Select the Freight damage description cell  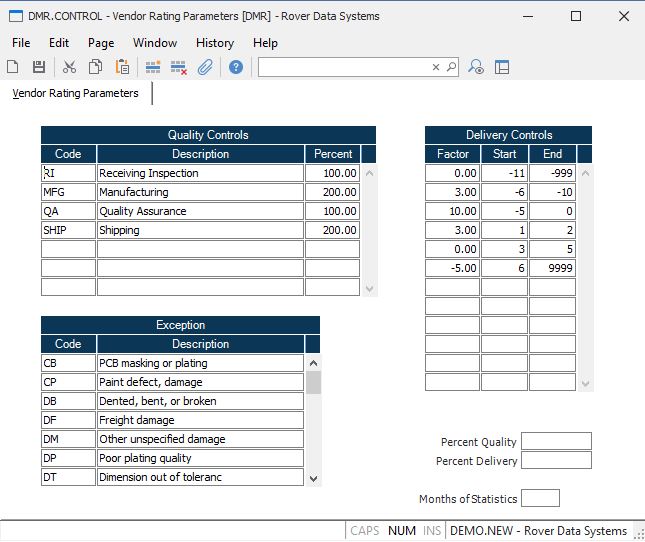click(x=200, y=420)
